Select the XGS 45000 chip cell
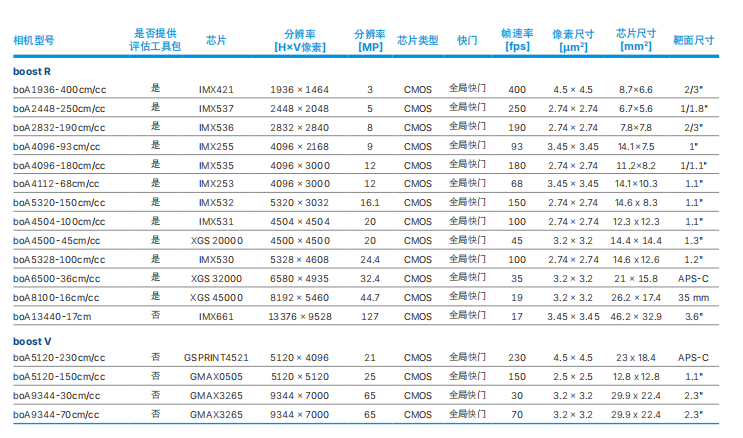 216,297
